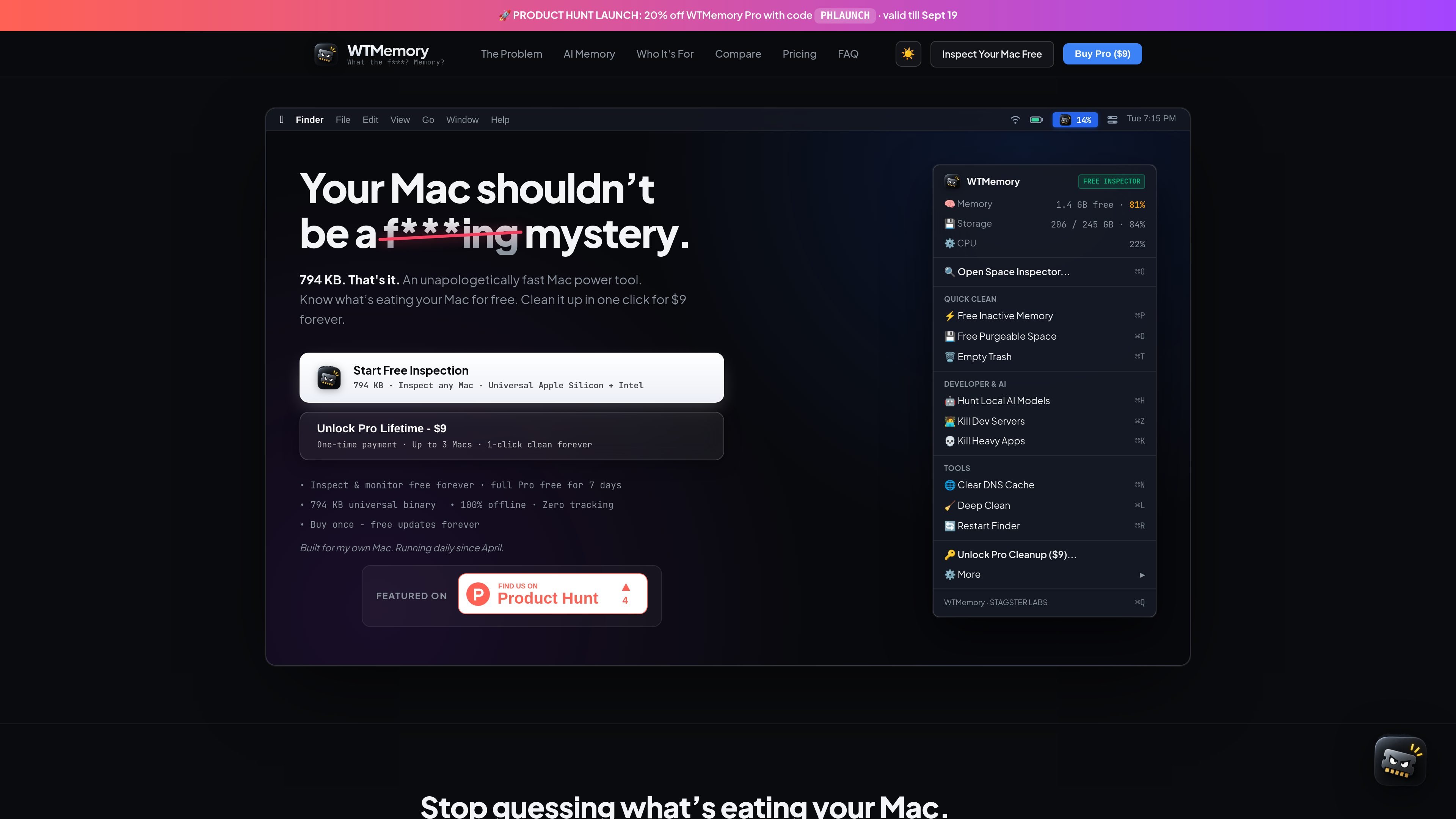The width and height of the screenshot is (1456, 819).
Task: Open the FAQ link
Action: (x=848, y=54)
